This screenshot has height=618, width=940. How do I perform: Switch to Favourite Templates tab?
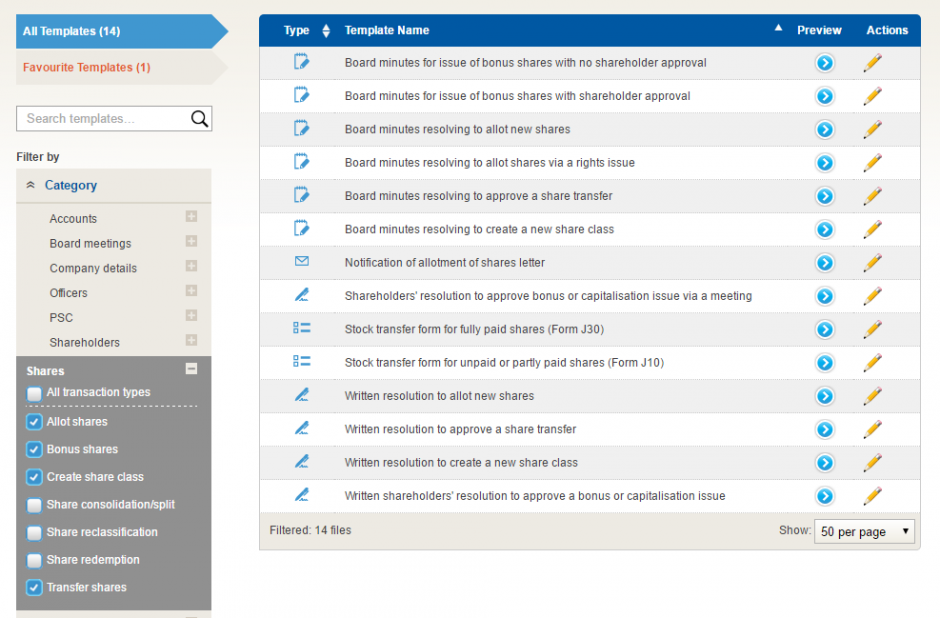tap(87, 67)
